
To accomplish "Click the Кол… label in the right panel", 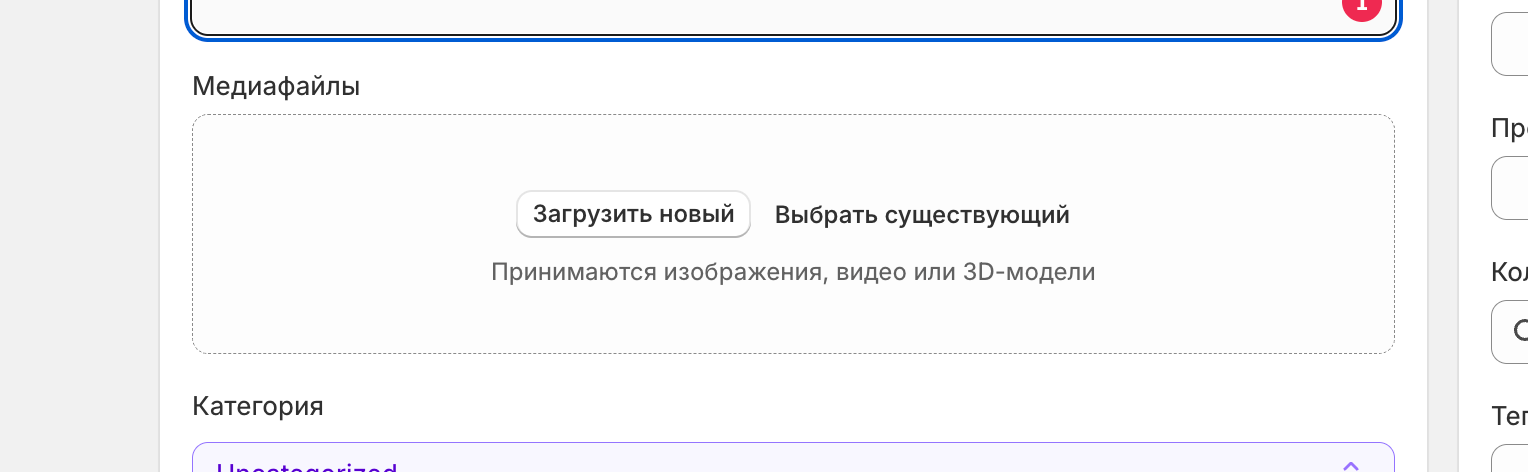I will (x=1509, y=272).
